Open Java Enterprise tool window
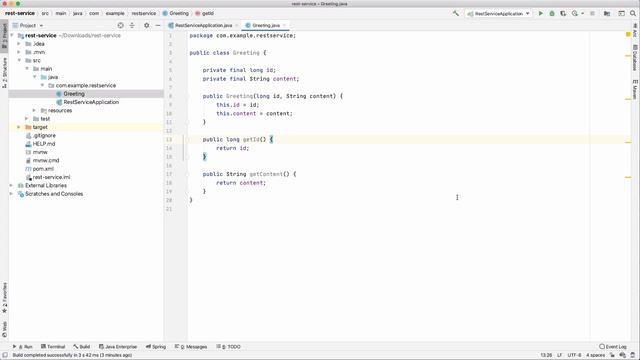The width and height of the screenshot is (640, 360). 118,347
